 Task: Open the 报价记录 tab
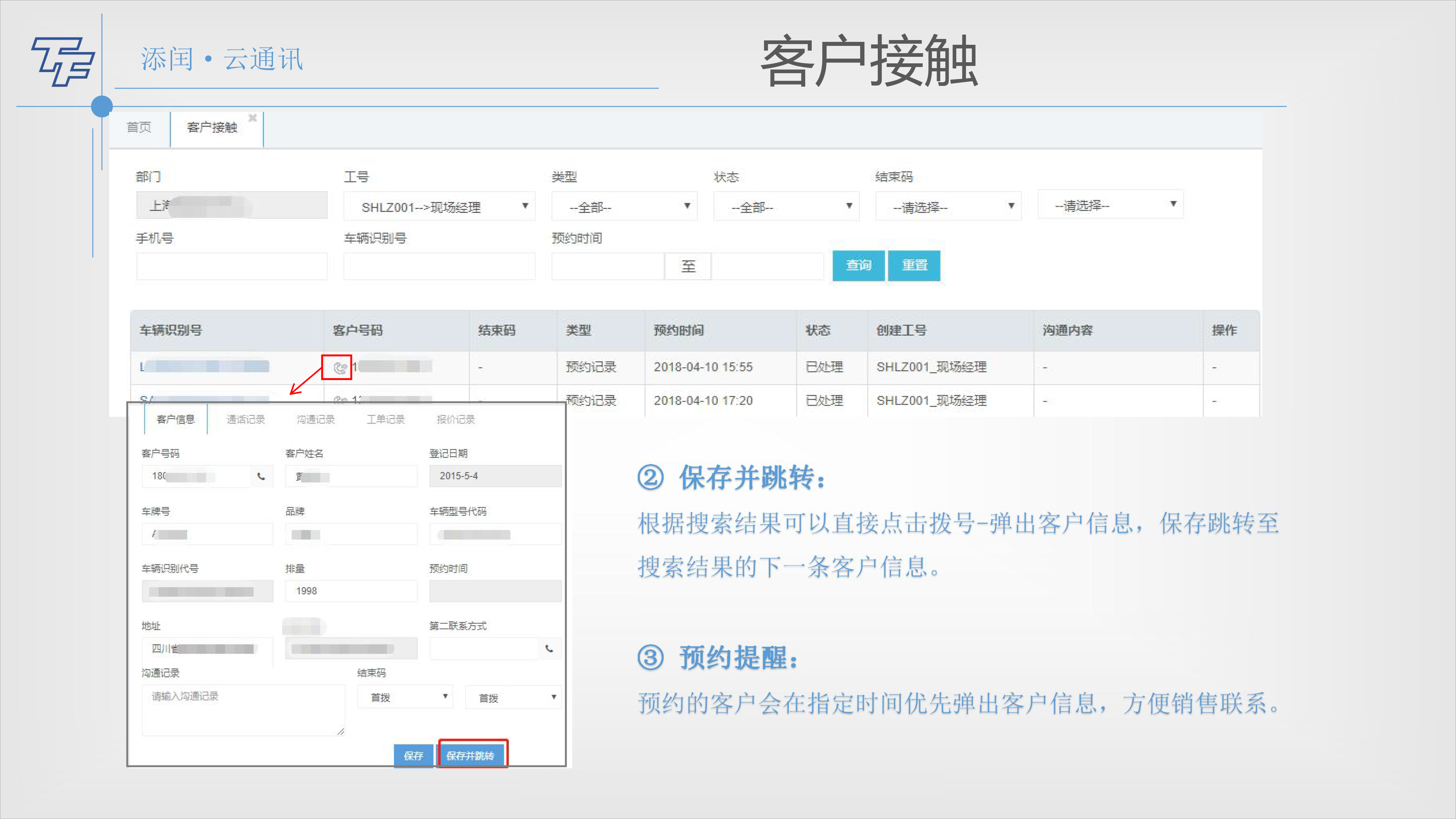click(456, 419)
